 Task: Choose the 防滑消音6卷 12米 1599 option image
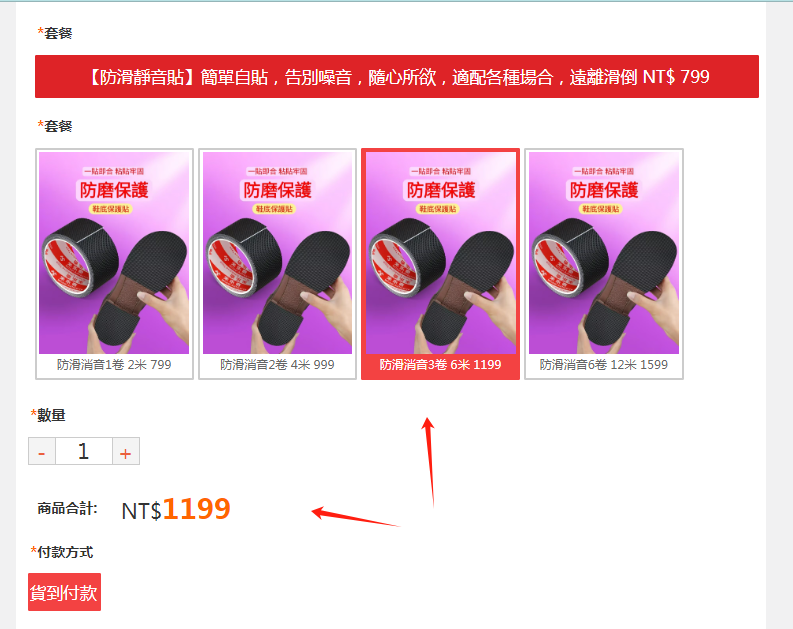point(604,252)
